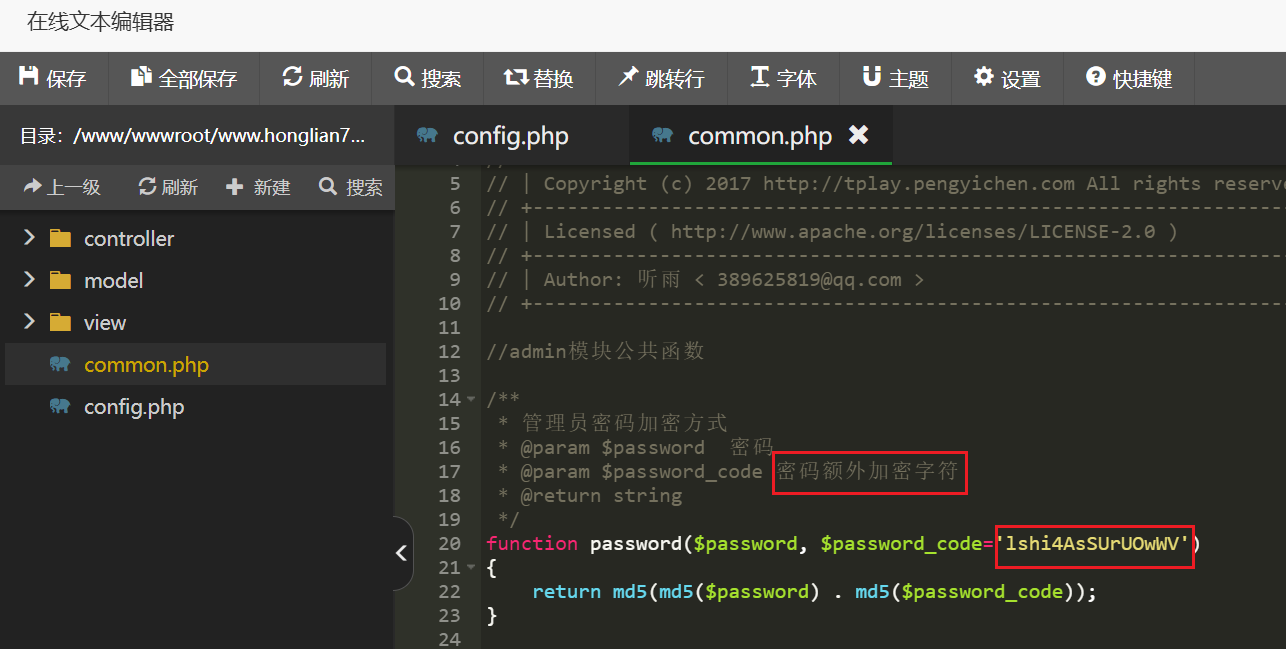The image size is (1286, 649).
Task: Expand the model folder
Action: point(29,280)
